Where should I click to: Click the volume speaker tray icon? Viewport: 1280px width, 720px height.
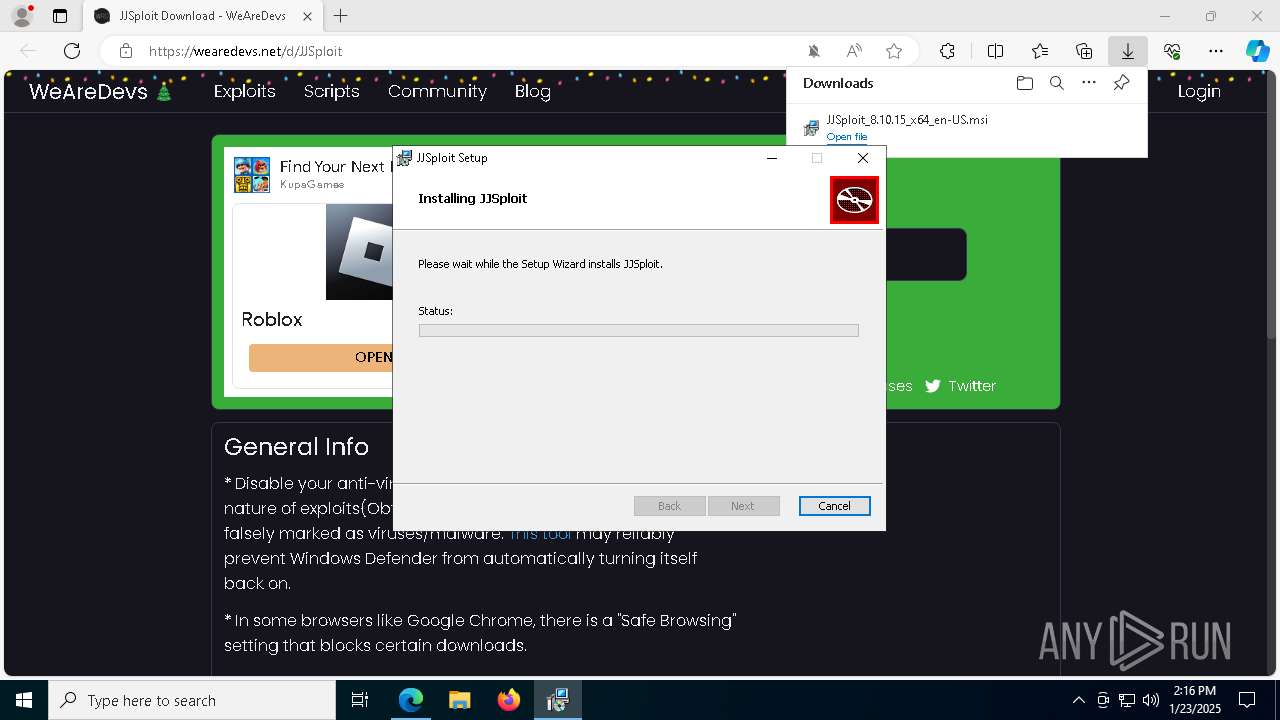[x=1150, y=700]
